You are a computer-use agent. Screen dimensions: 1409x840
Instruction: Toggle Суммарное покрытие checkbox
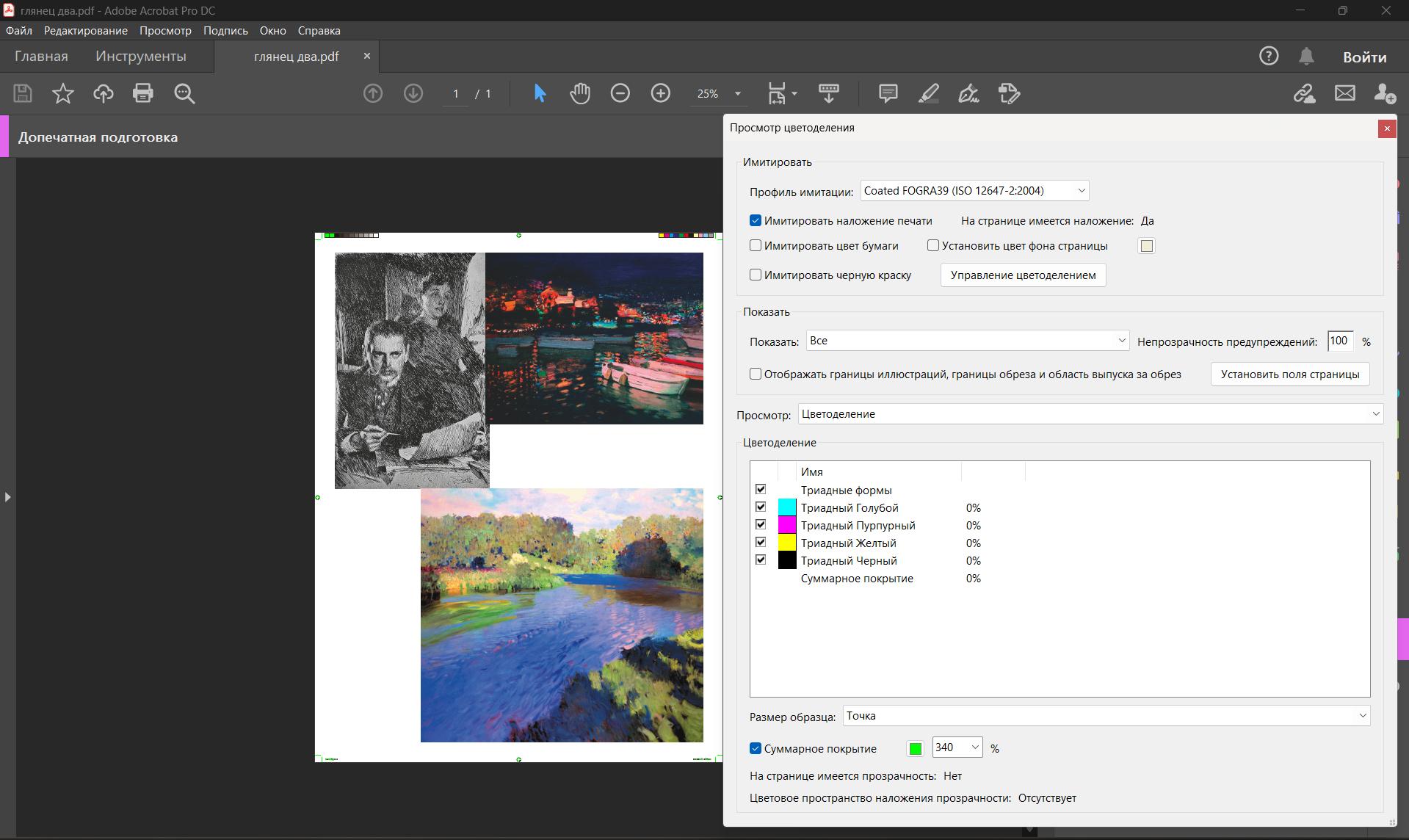point(756,748)
